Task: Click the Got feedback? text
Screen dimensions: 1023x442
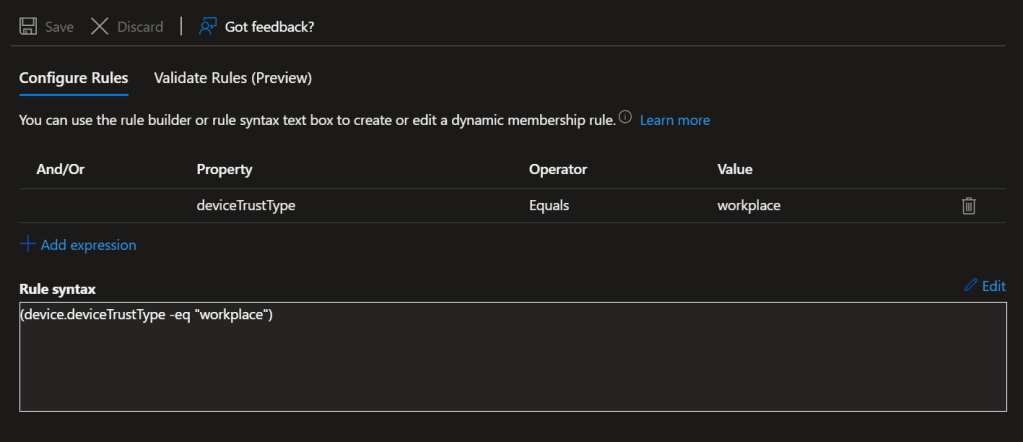Action: click(x=269, y=27)
